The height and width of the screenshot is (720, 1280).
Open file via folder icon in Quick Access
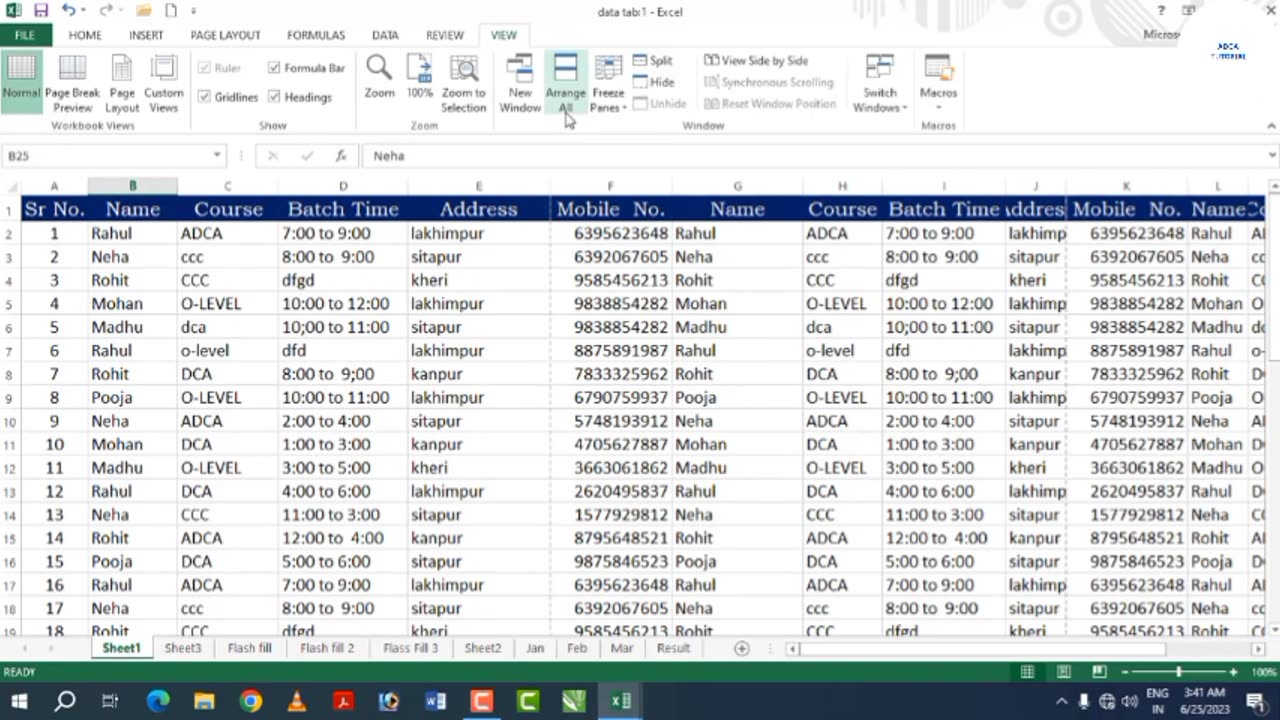tap(144, 11)
